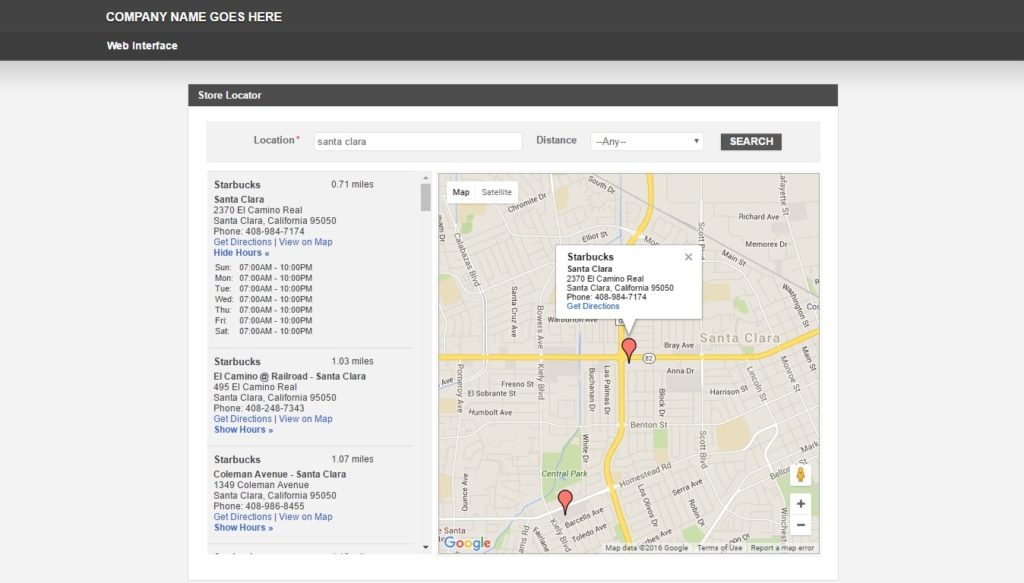
Task: Collapse hours with Hide Hours link
Action: point(241,253)
